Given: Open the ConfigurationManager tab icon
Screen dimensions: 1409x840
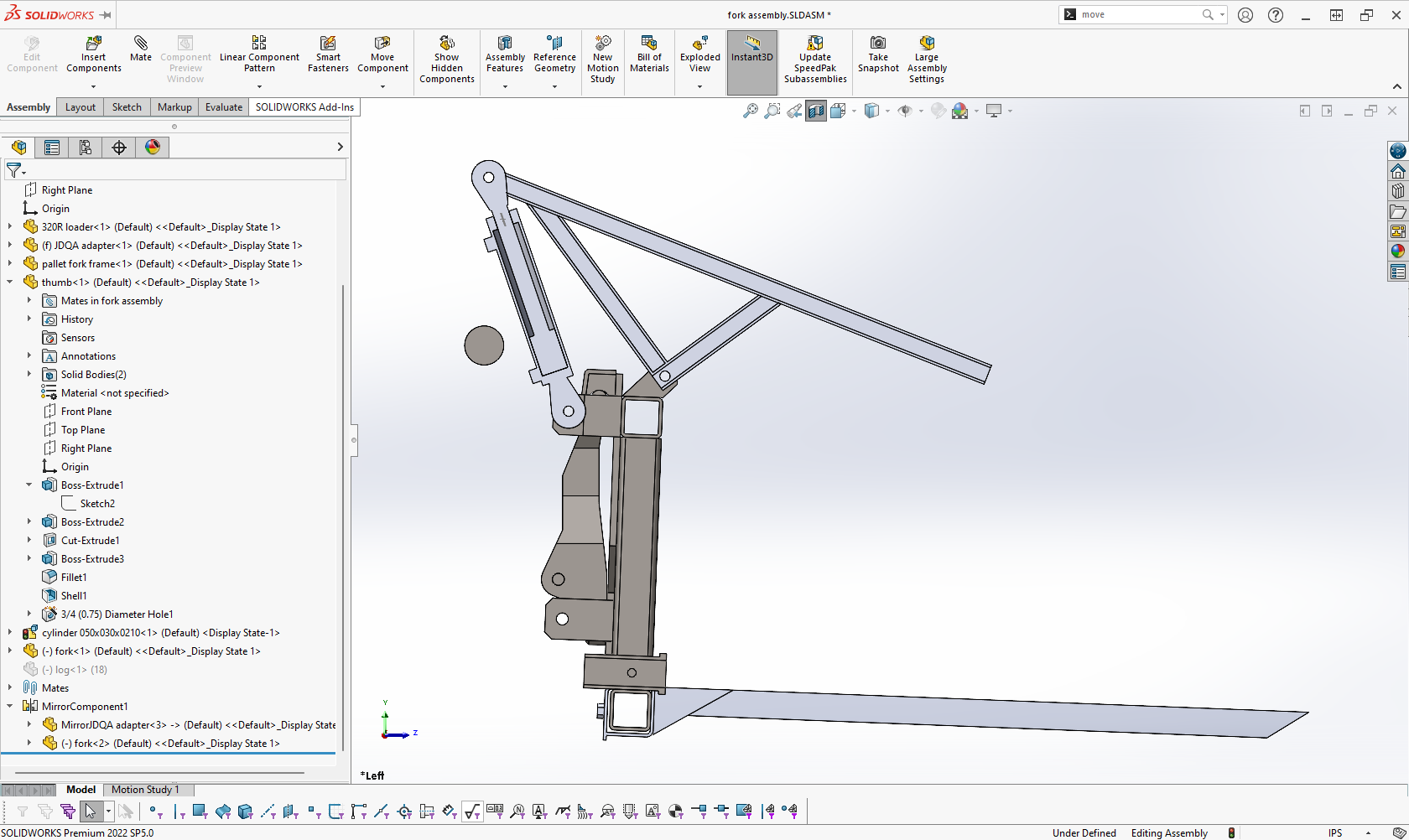Looking at the screenshot, I should (86, 148).
